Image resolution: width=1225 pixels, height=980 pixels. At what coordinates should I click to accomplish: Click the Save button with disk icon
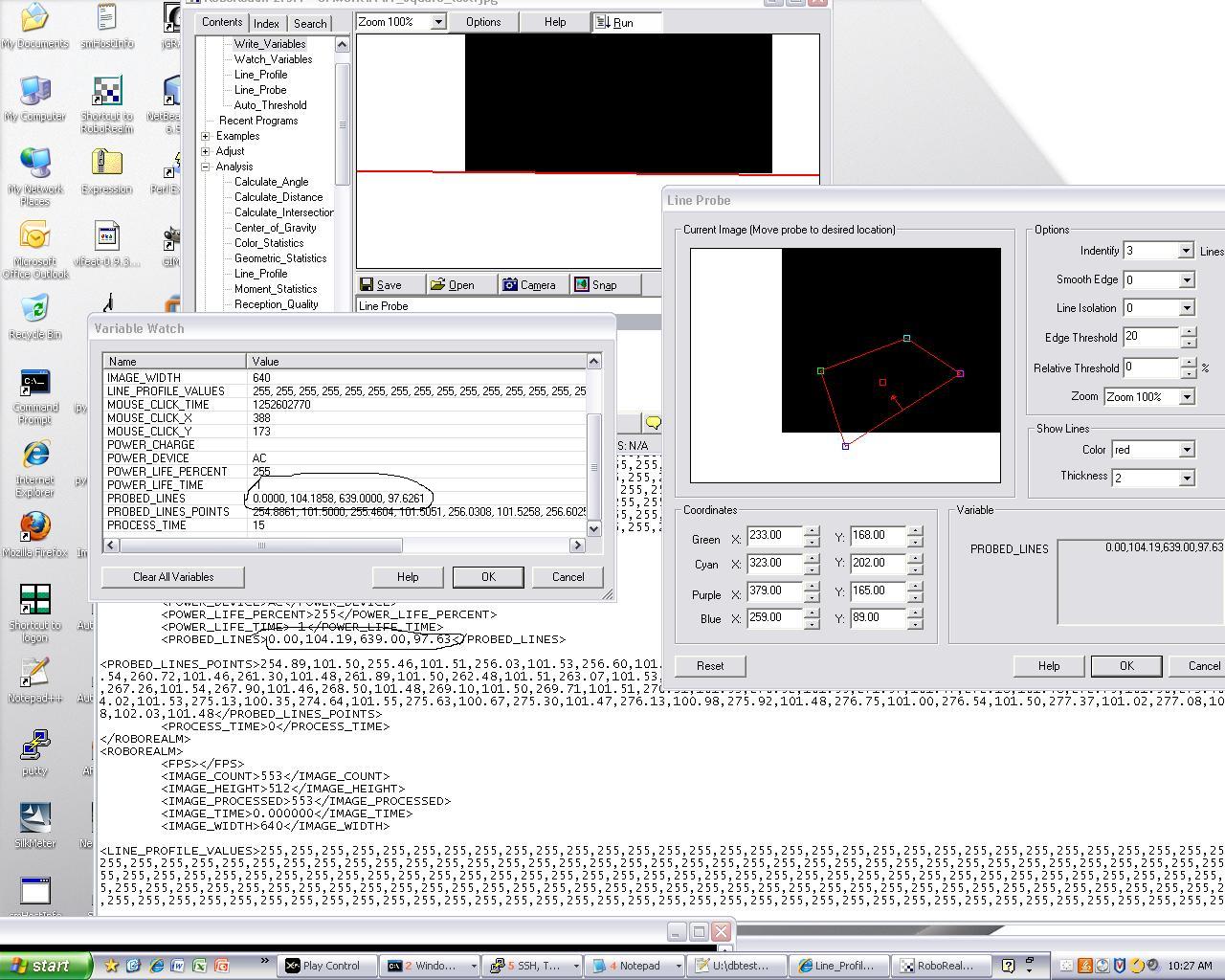pos(381,285)
